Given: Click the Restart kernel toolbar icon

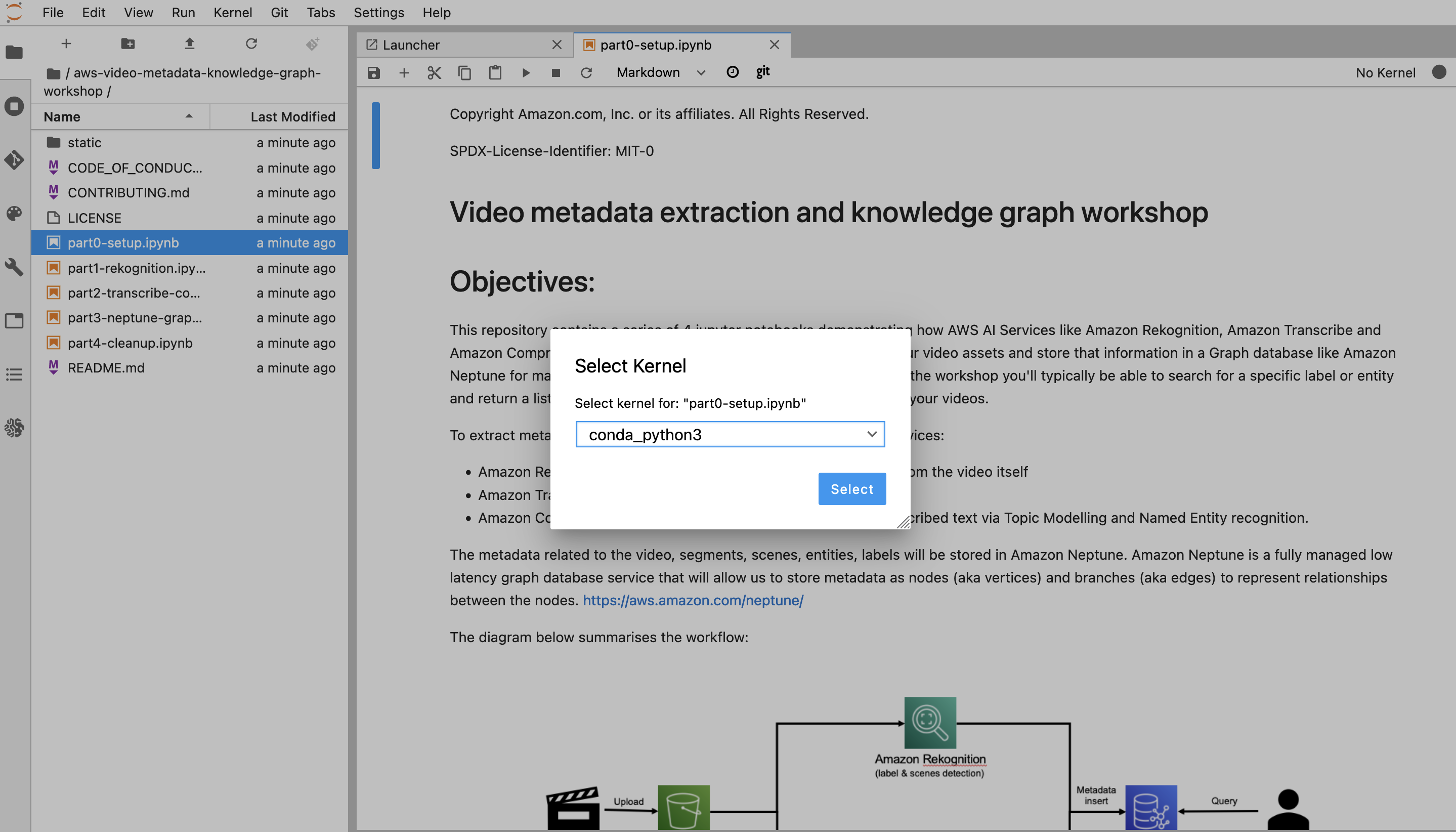Looking at the screenshot, I should pyautogui.click(x=587, y=71).
